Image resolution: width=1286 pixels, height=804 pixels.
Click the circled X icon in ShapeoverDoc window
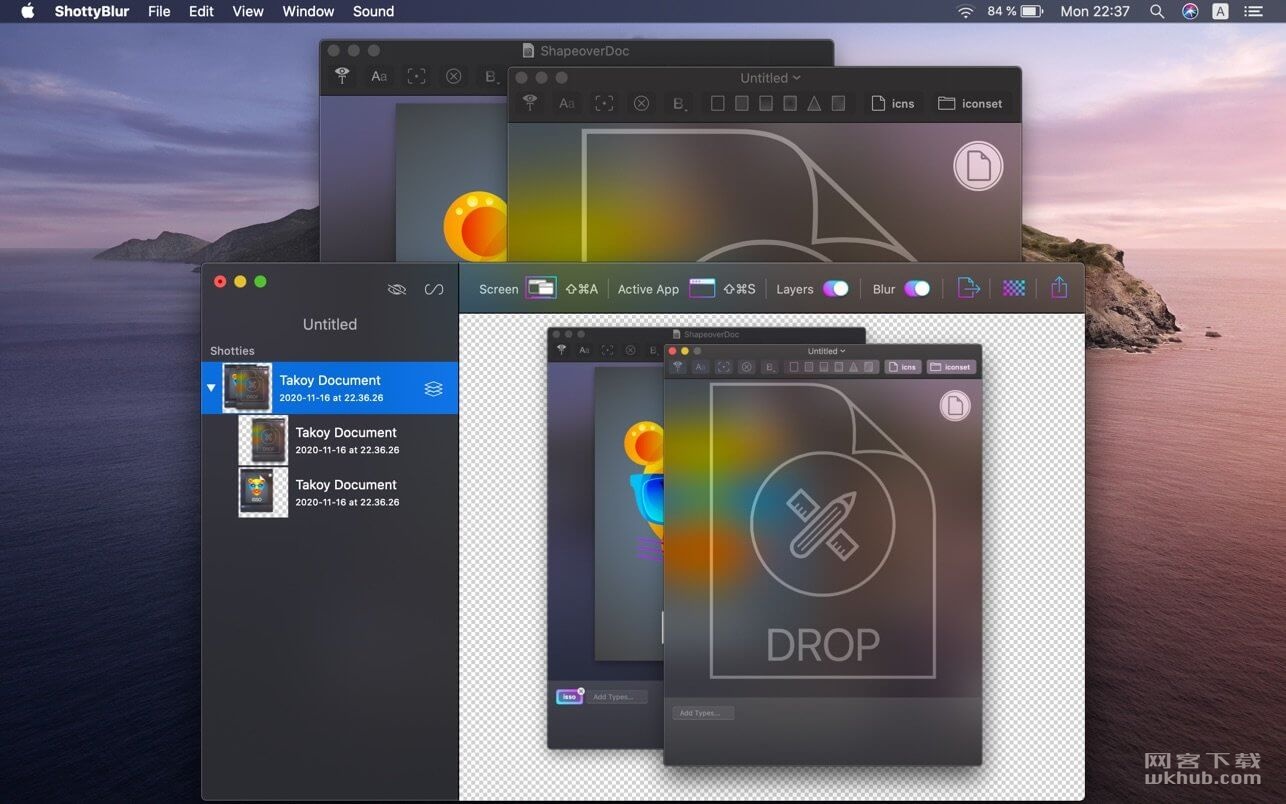[x=454, y=76]
